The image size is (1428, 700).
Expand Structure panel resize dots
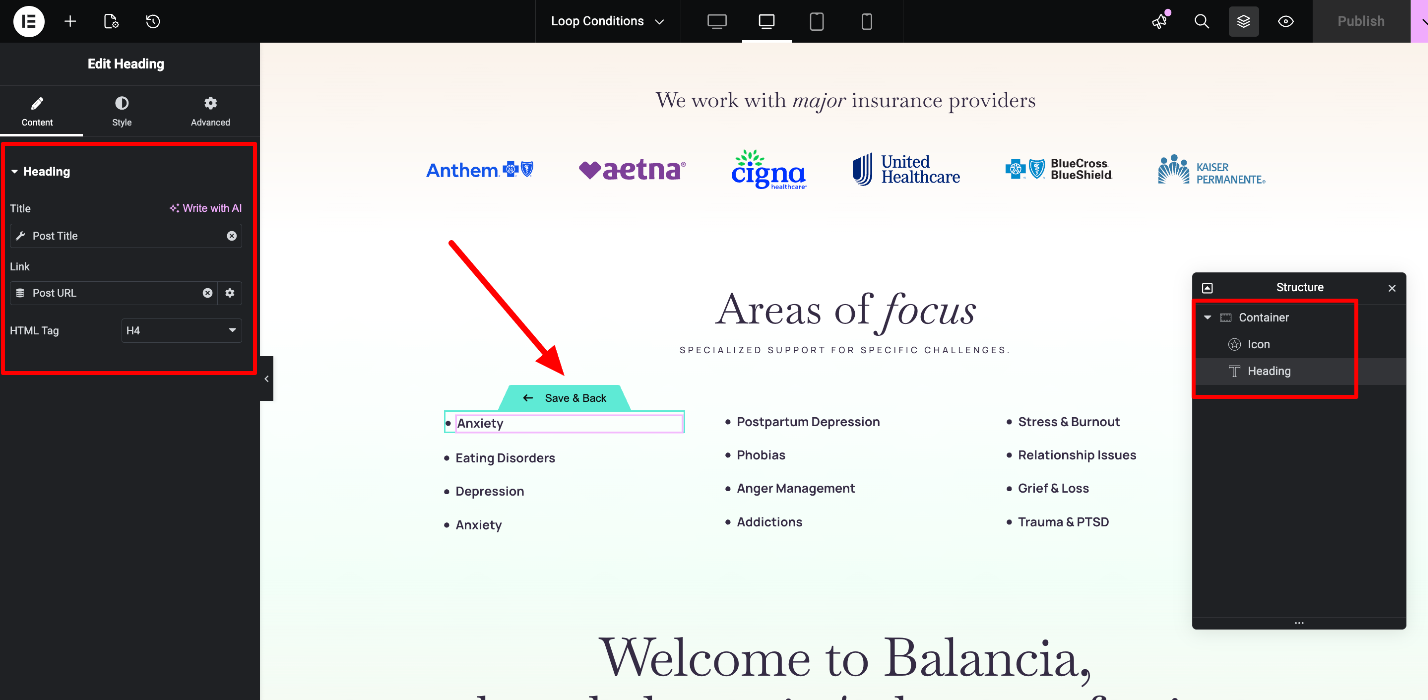pyautogui.click(x=1299, y=623)
